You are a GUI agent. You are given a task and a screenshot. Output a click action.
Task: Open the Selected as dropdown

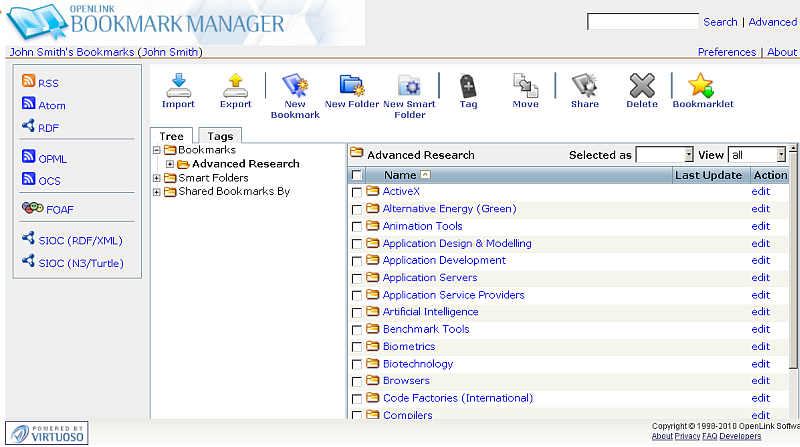(x=664, y=155)
